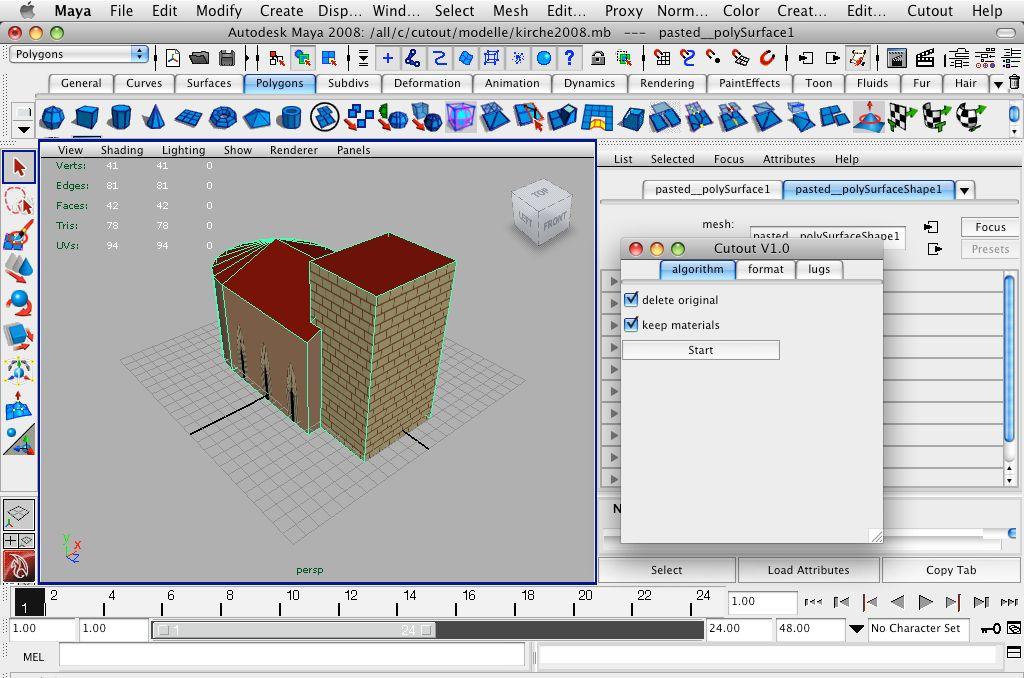Screen dimensions: 1024x678
Task: Create a polygon cone from shelf
Action: [x=154, y=118]
